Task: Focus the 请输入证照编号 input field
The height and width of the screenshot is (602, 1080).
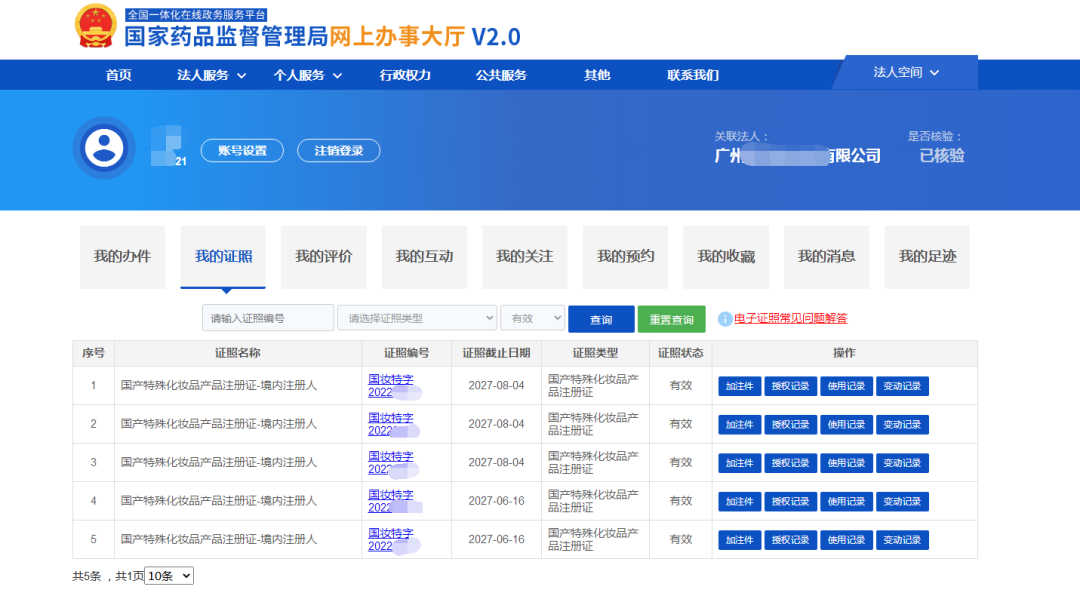Action: click(268, 318)
